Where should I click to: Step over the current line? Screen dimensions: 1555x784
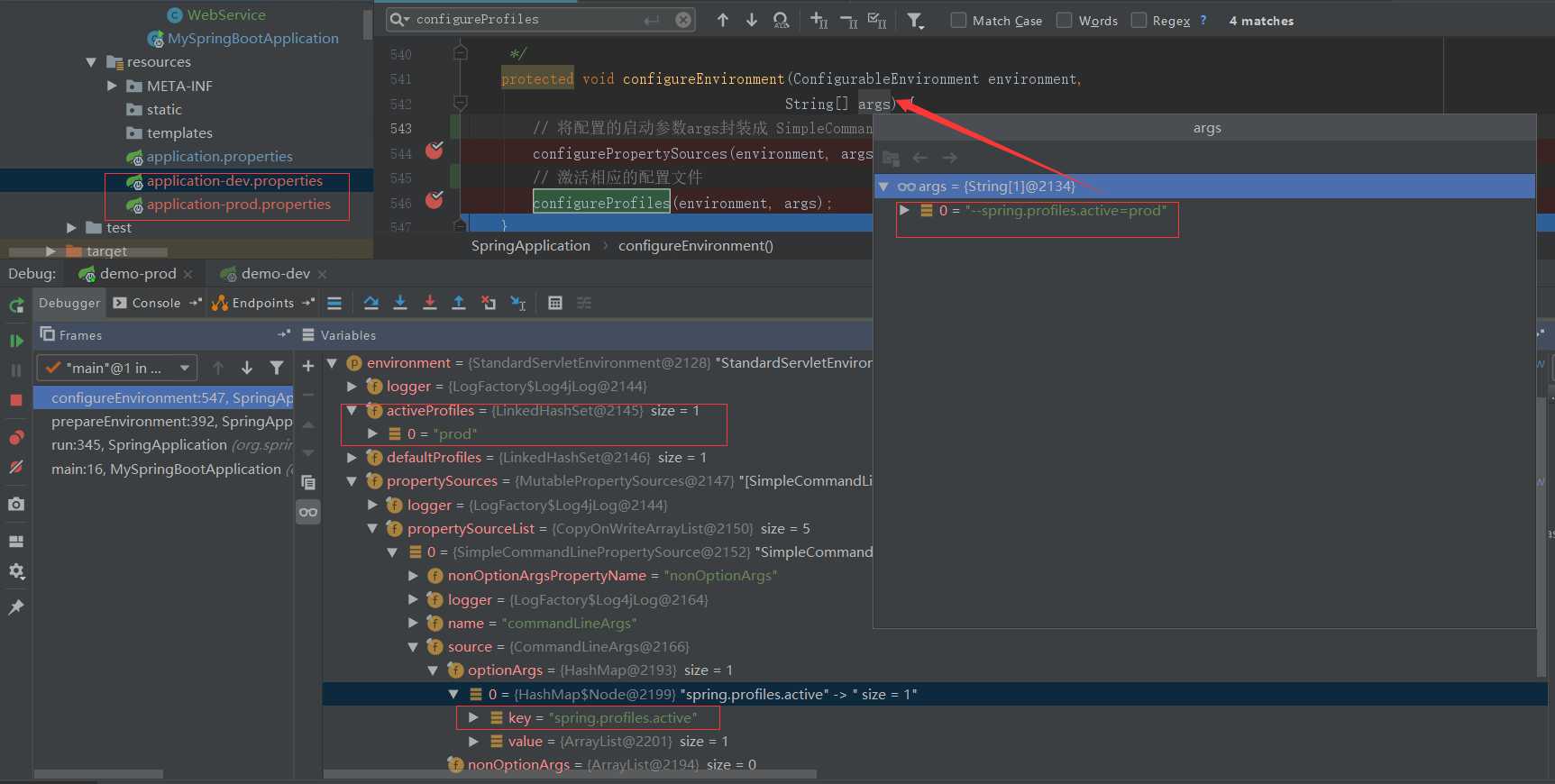(371, 303)
